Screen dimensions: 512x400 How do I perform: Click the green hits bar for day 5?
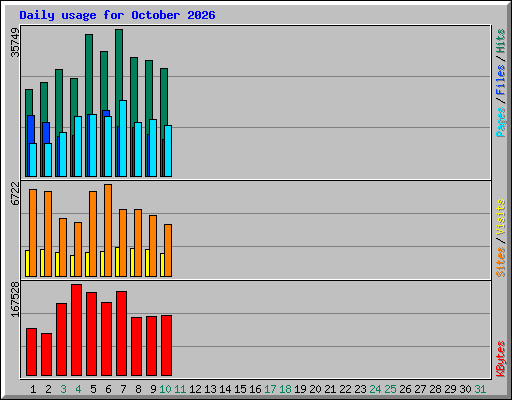tap(89, 73)
